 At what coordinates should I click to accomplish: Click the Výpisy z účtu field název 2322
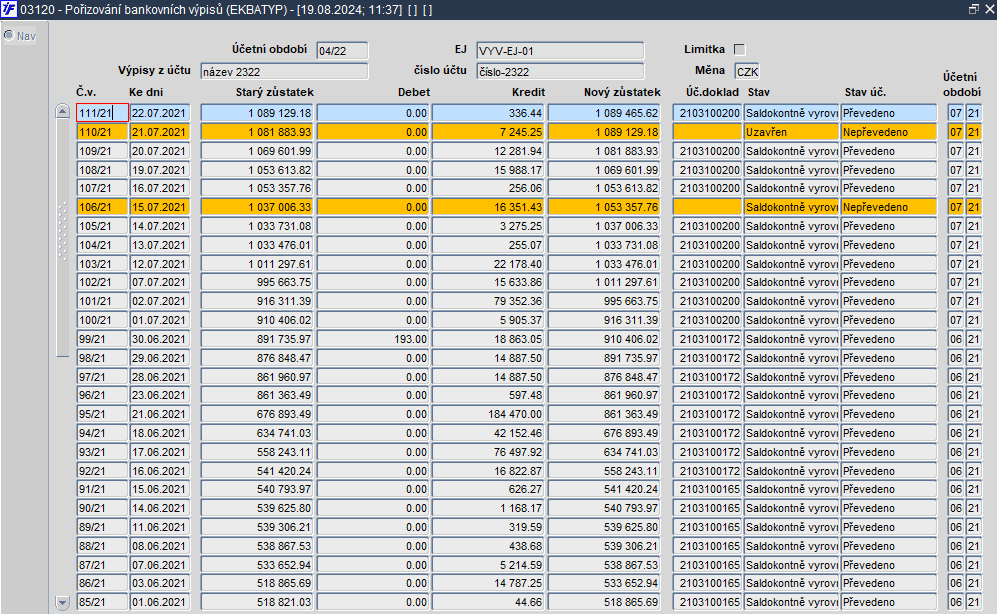tap(284, 72)
